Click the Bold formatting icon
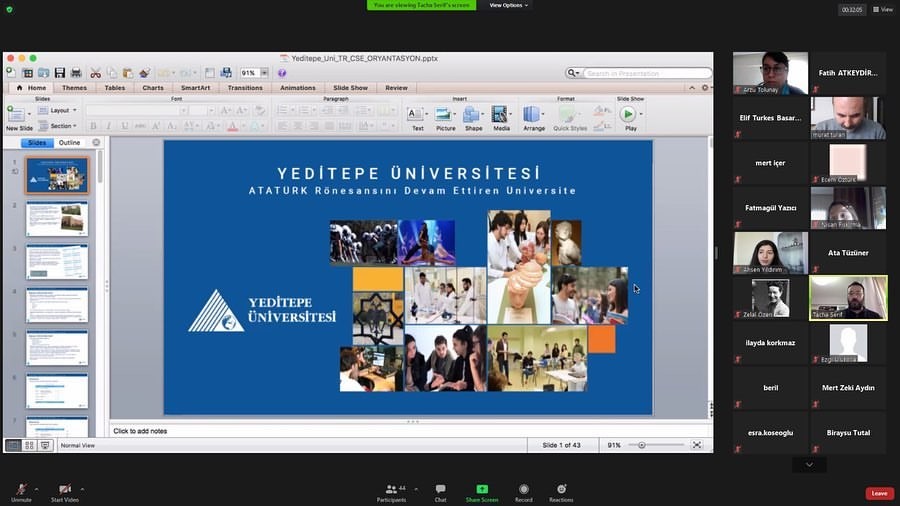This screenshot has height=506, width=900. pyautogui.click(x=94, y=126)
